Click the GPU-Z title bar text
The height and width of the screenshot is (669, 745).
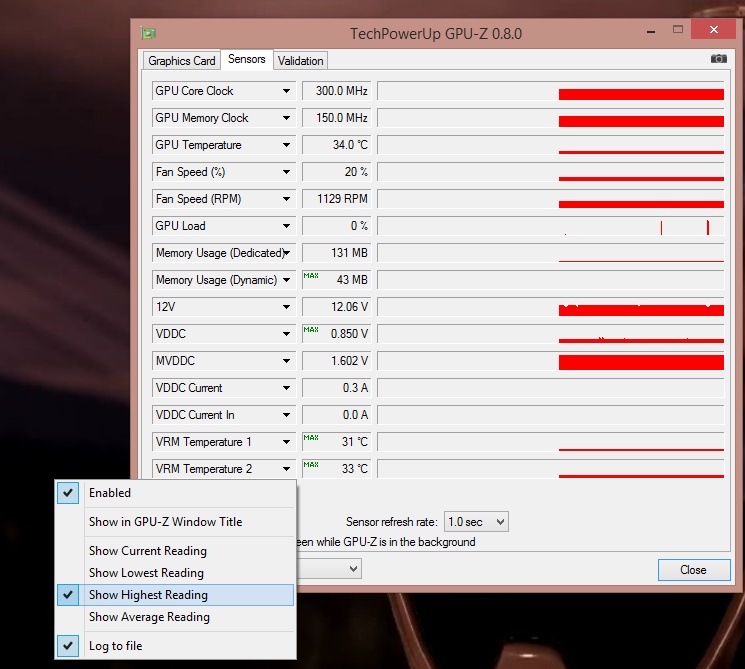coord(436,34)
